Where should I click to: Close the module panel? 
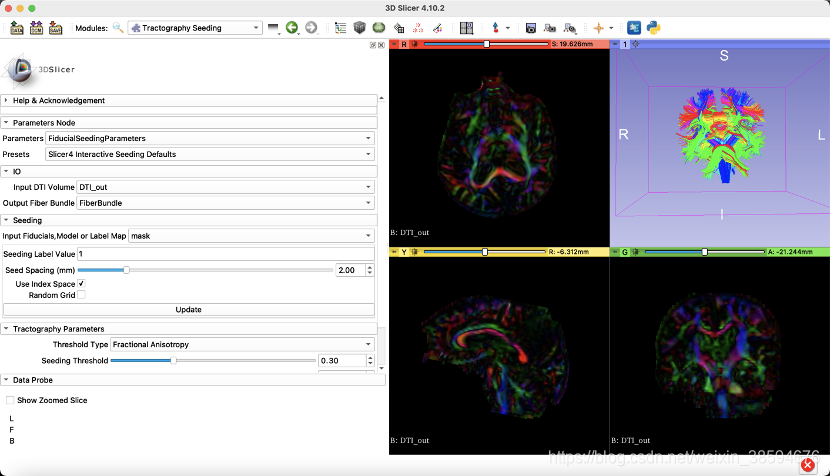point(381,46)
